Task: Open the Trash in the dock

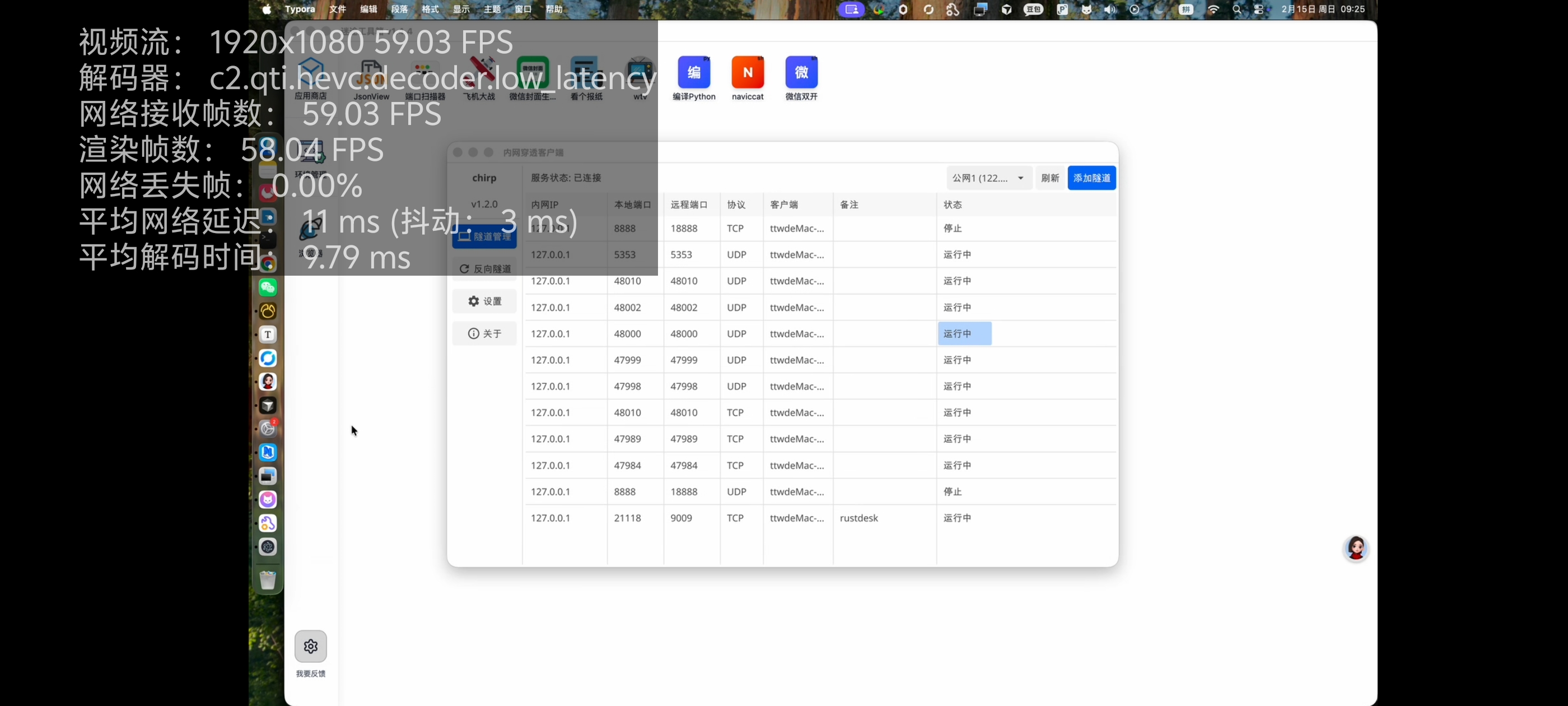Action: point(268,579)
